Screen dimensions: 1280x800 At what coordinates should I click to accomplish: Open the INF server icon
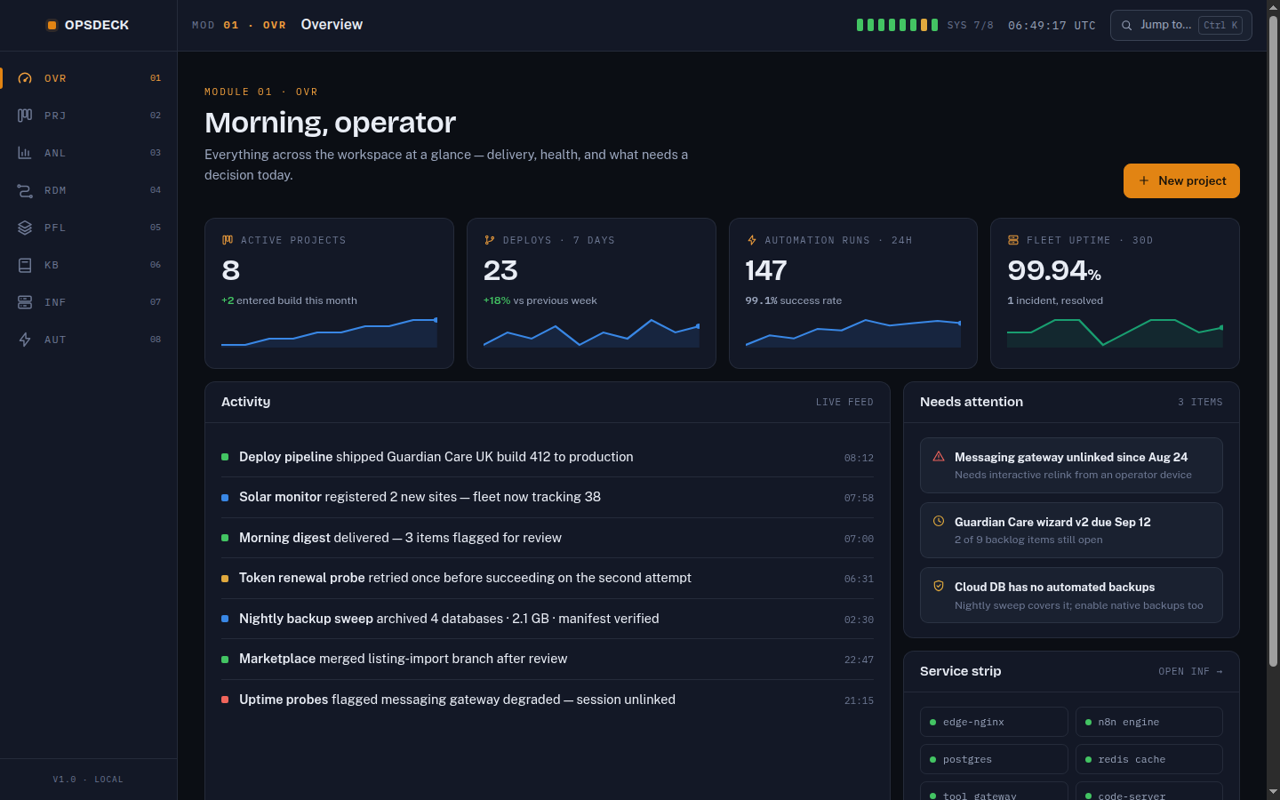point(25,302)
